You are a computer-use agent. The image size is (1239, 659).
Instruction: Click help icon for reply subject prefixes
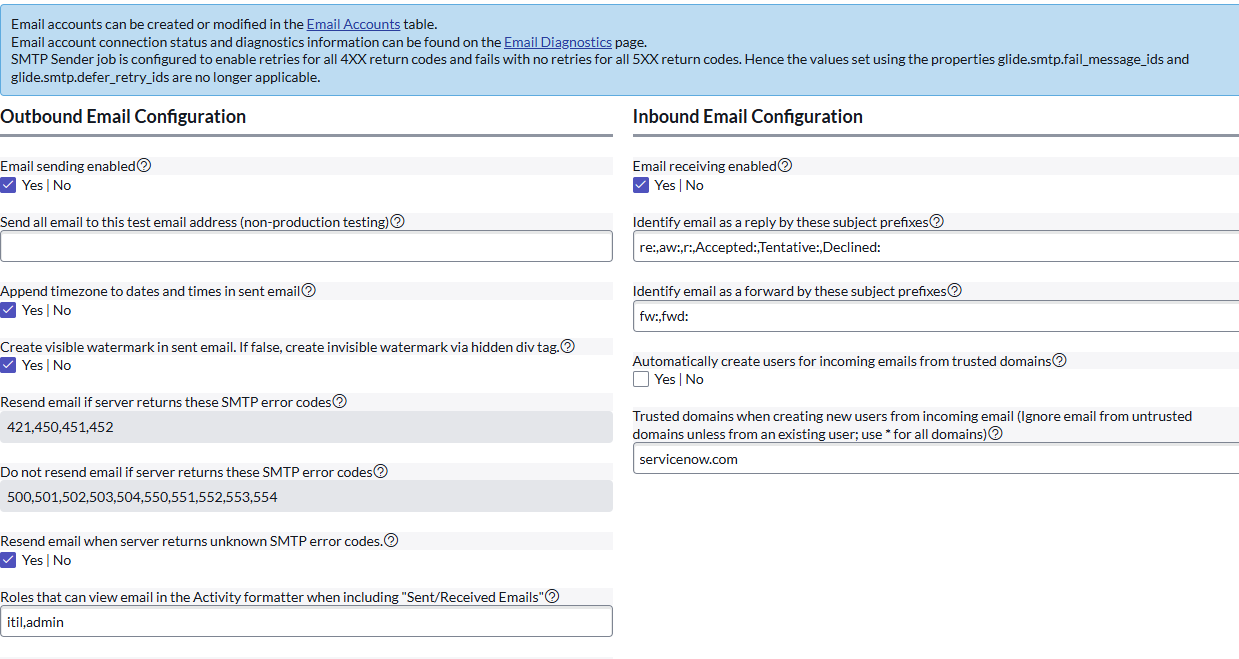[937, 222]
